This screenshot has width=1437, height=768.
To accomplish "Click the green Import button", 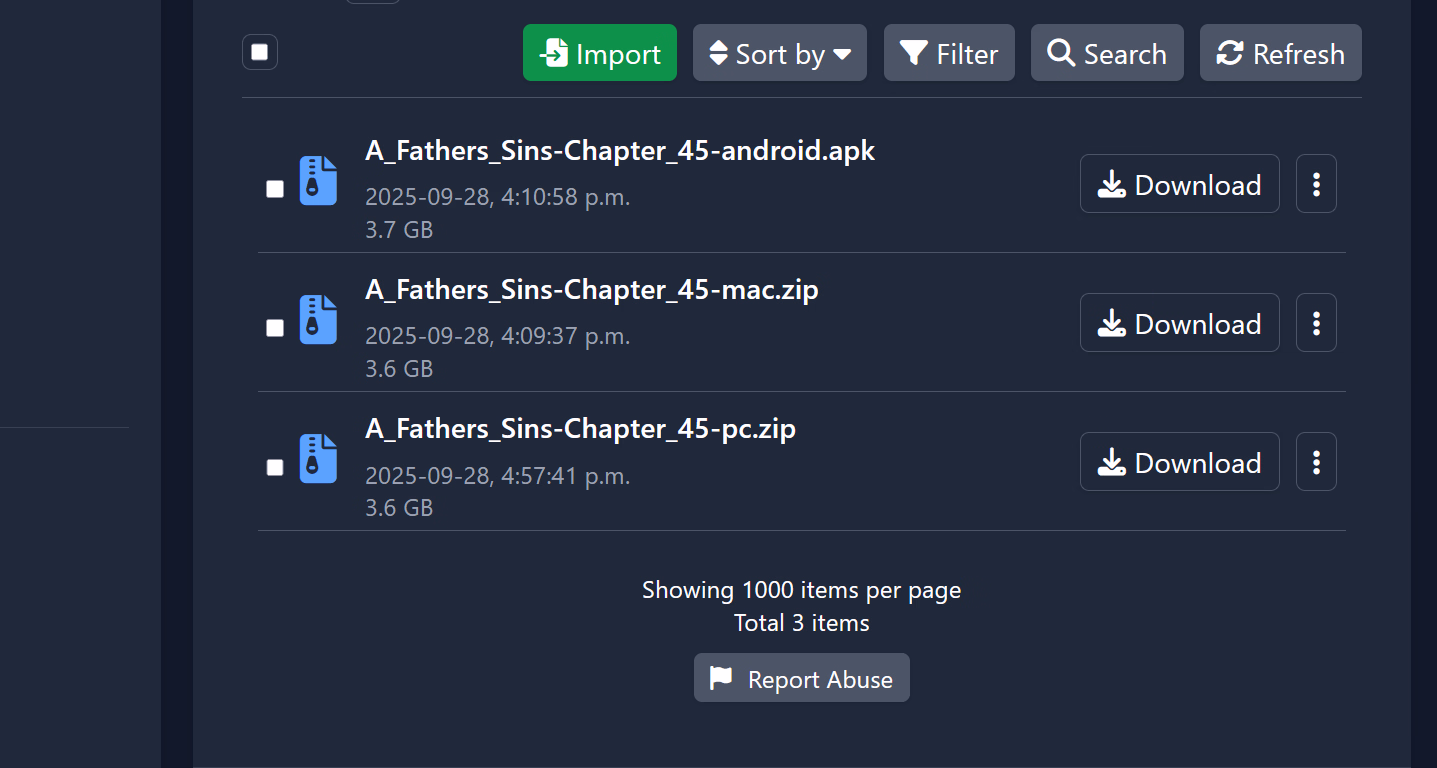I will point(599,53).
